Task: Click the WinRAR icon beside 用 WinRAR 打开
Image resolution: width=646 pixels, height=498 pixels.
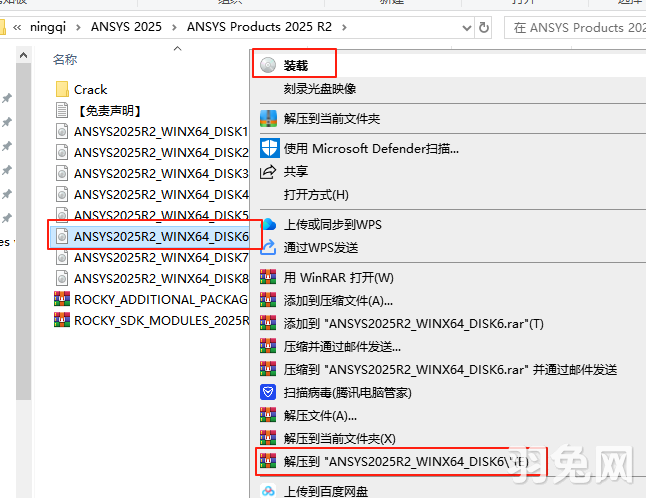Action: pyautogui.click(x=268, y=277)
